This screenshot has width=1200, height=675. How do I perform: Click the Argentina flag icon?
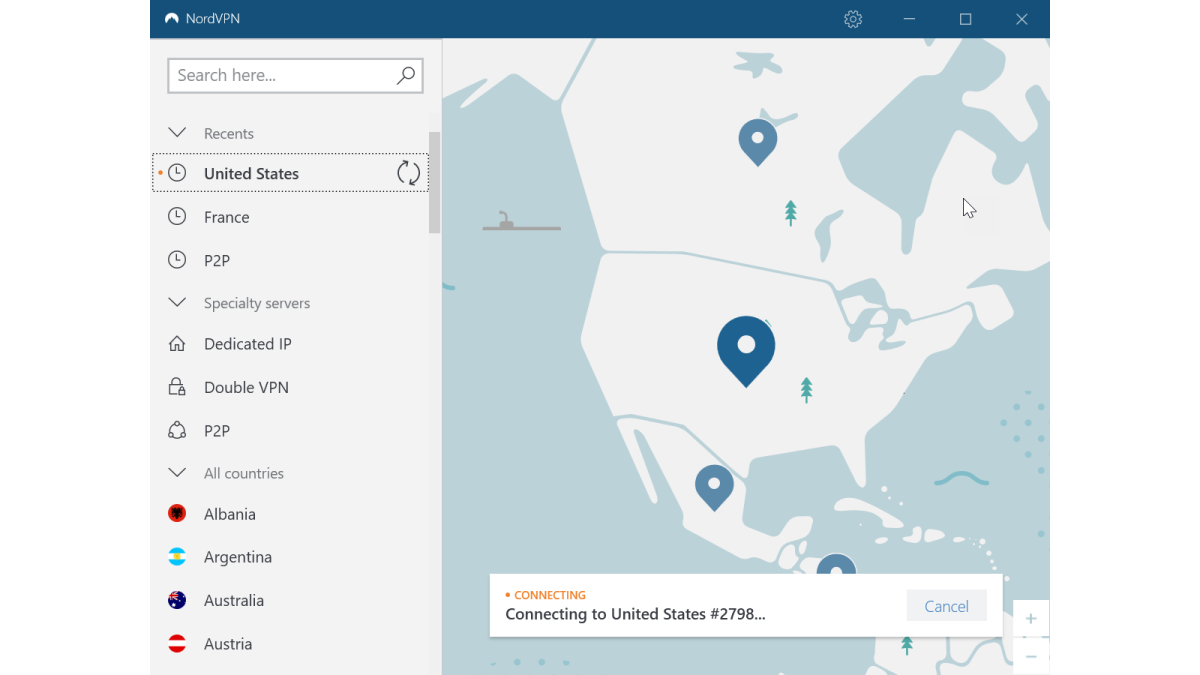pos(177,557)
